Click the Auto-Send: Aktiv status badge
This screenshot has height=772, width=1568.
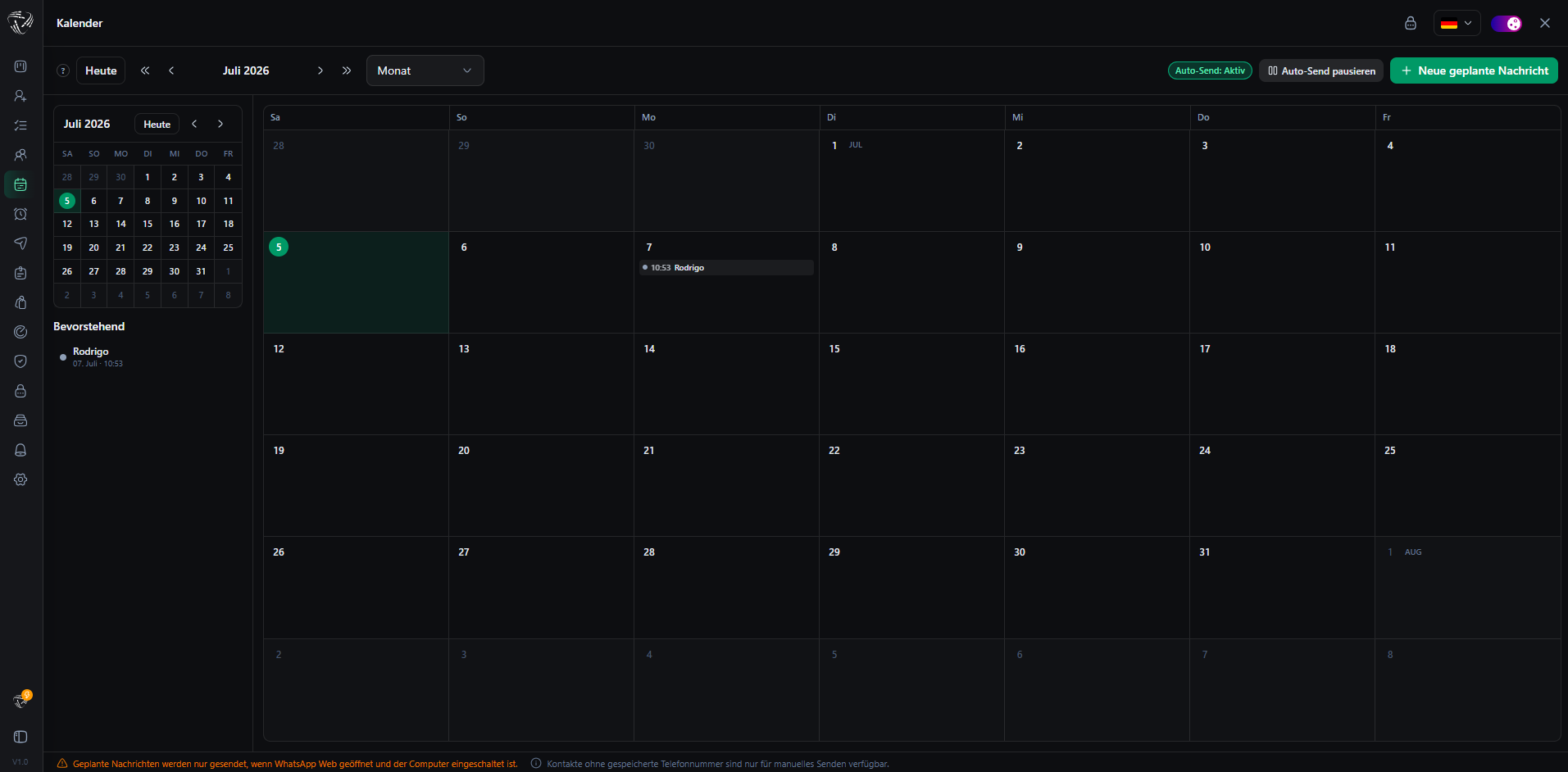coord(1210,70)
